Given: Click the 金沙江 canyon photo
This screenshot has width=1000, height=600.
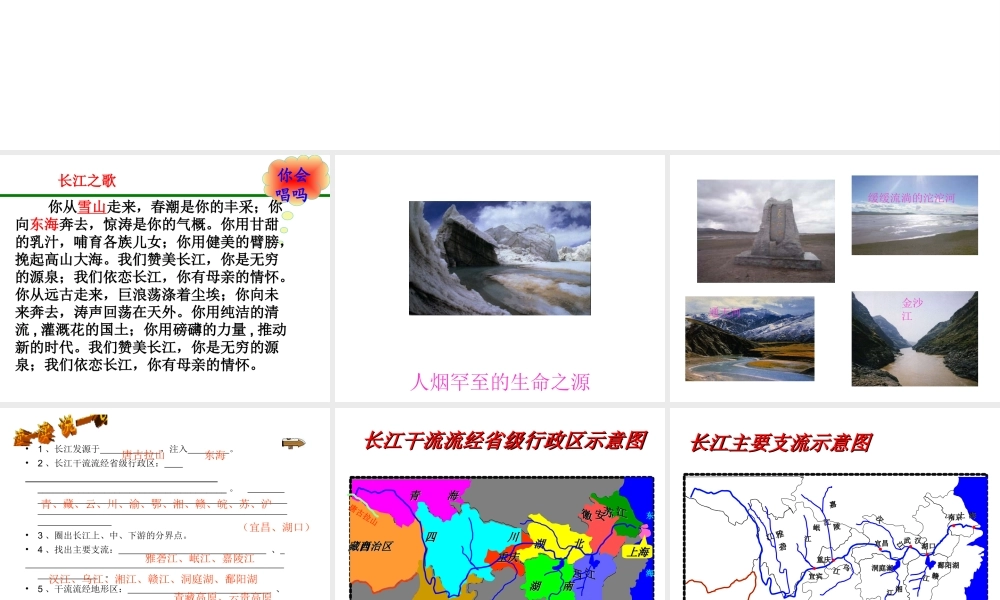Looking at the screenshot, I should click(x=915, y=339).
